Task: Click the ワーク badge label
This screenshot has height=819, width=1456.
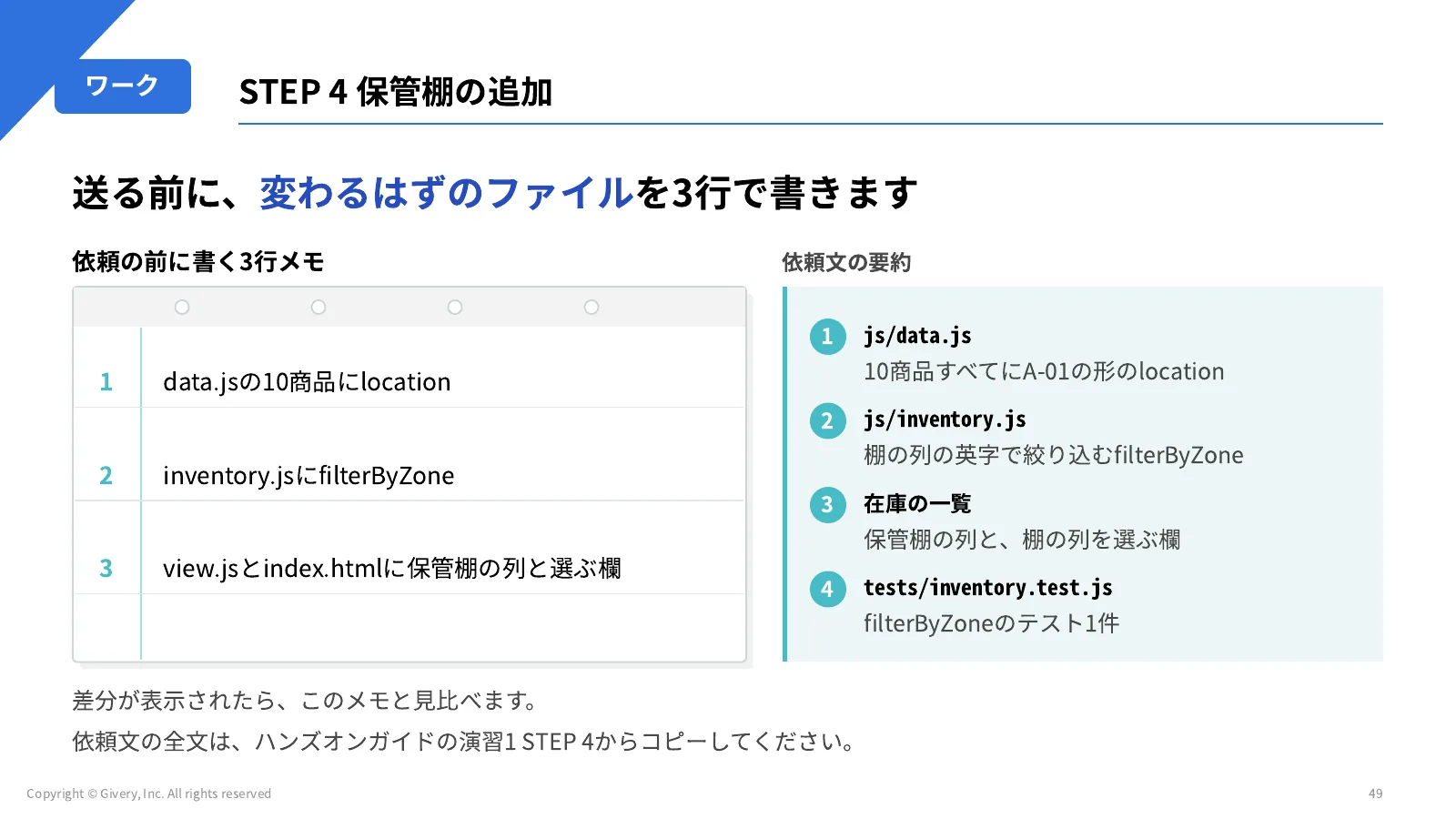Action: (122, 86)
